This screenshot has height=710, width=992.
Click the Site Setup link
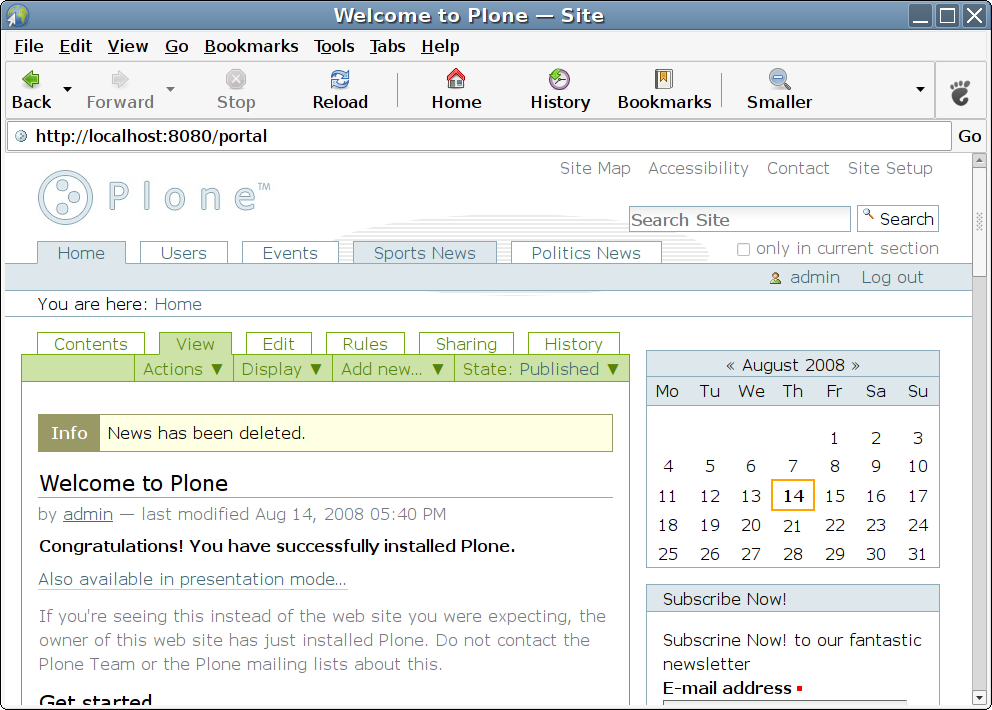890,168
